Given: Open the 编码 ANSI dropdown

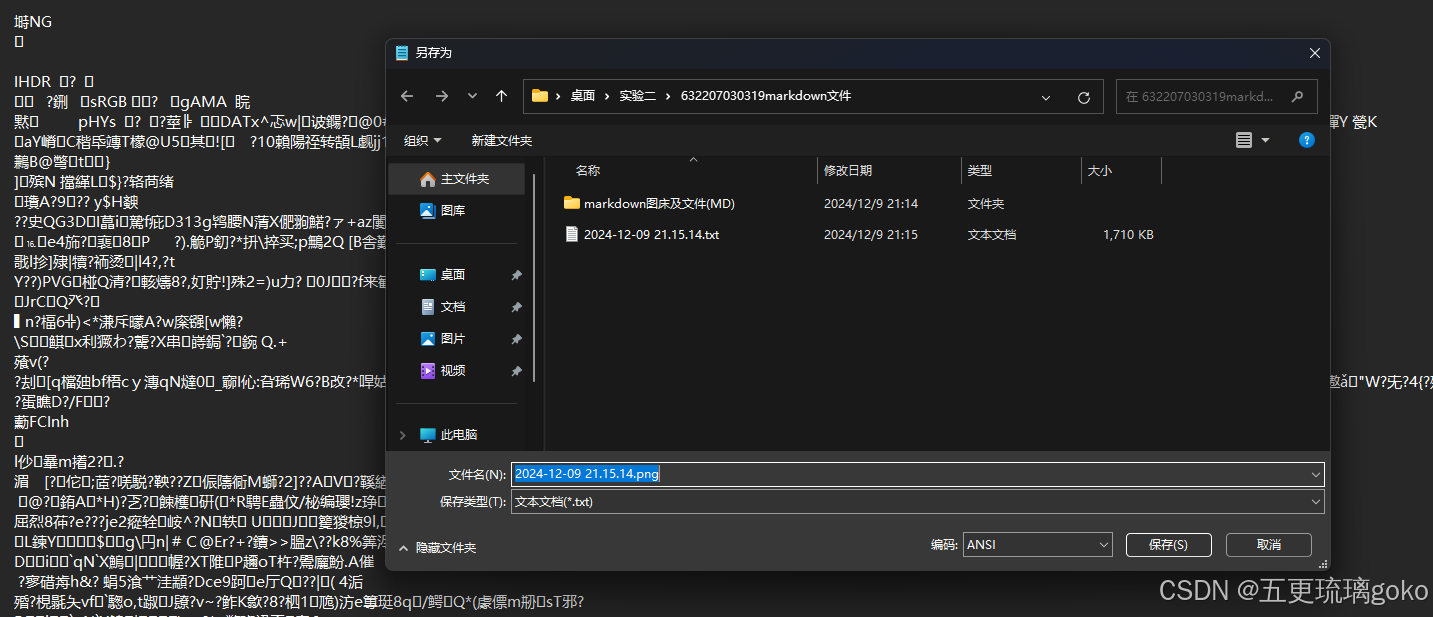Looking at the screenshot, I should pyautogui.click(x=1037, y=545).
